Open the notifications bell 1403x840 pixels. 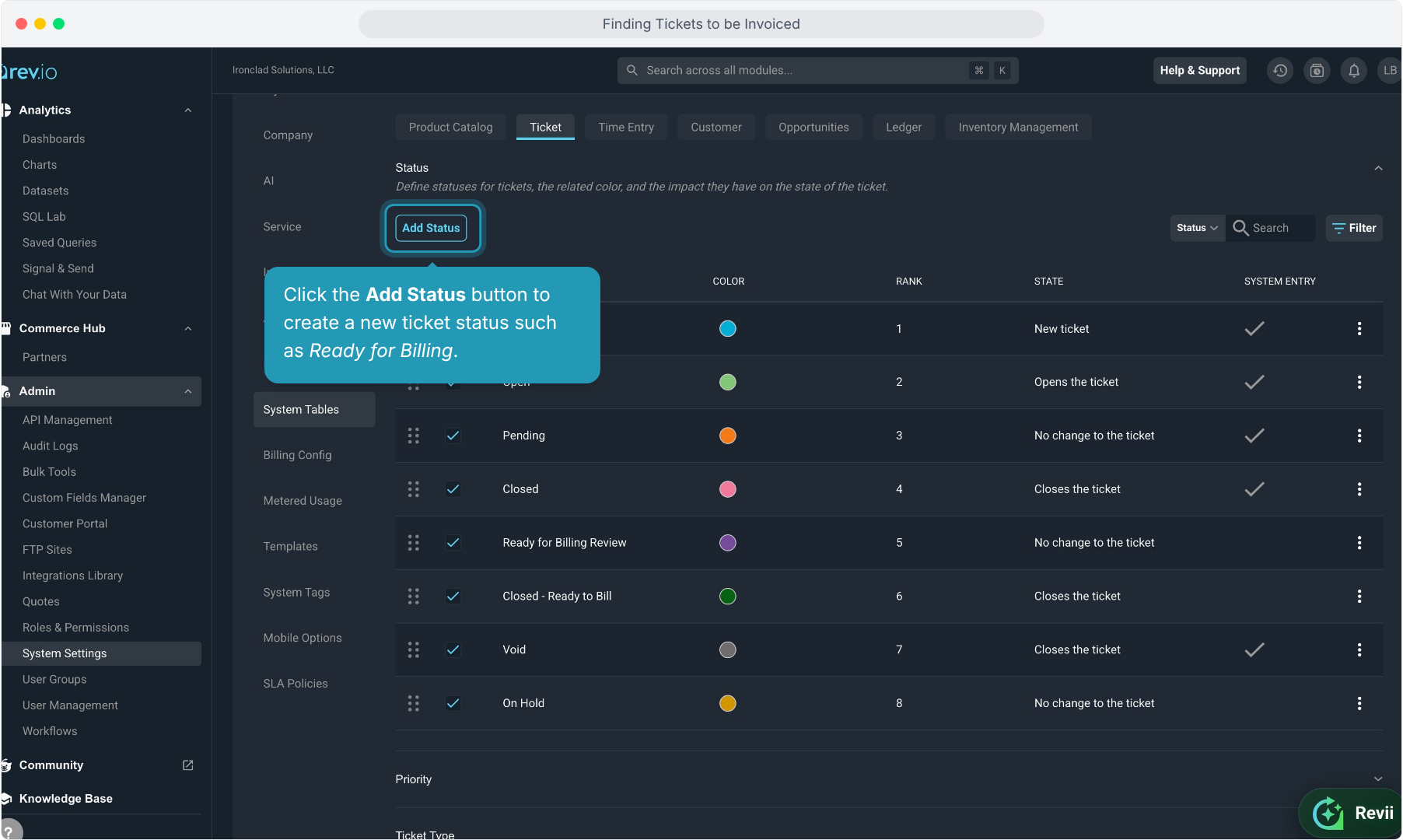(1354, 70)
